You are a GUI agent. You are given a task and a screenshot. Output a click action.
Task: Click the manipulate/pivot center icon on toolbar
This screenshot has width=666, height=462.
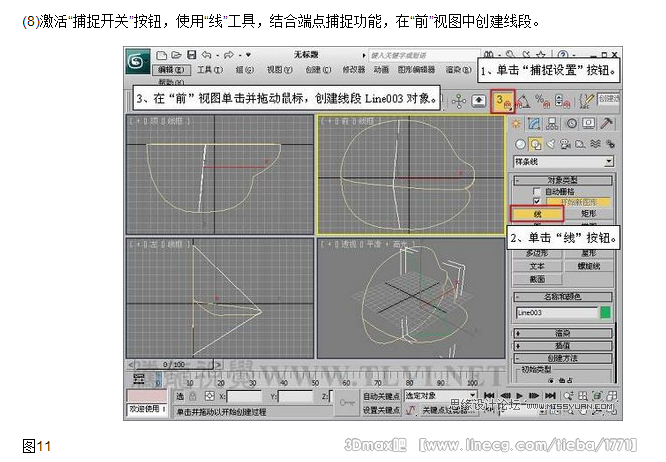coord(459,101)
